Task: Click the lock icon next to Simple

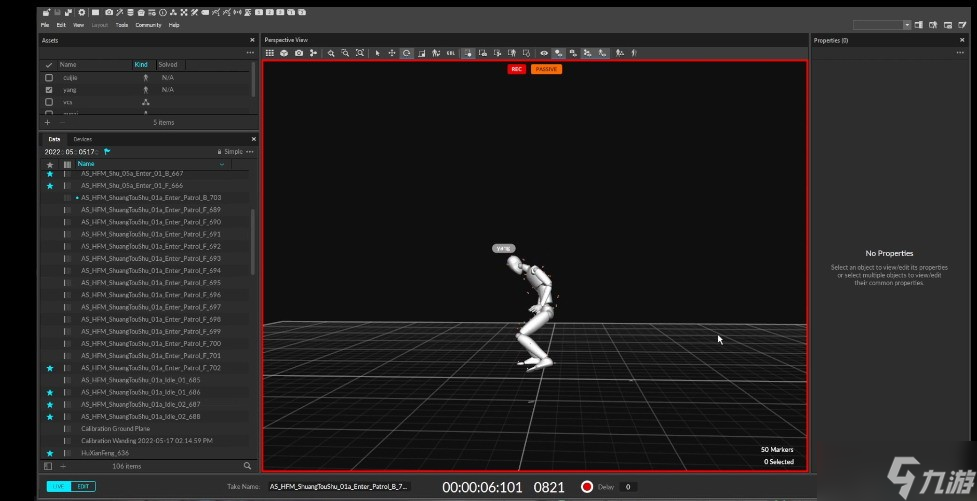Action: 219,151
